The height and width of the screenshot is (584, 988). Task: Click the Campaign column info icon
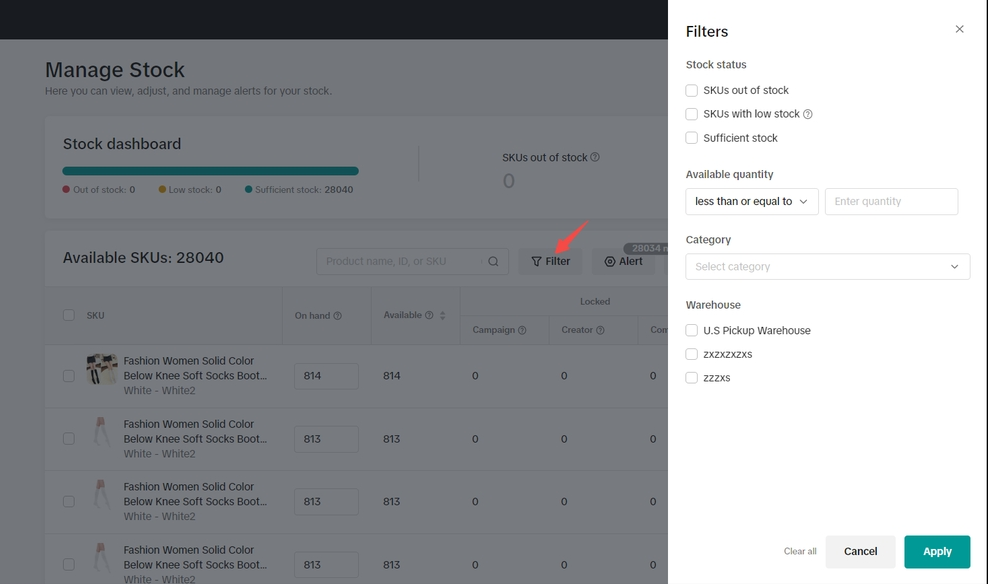[523, 330]
